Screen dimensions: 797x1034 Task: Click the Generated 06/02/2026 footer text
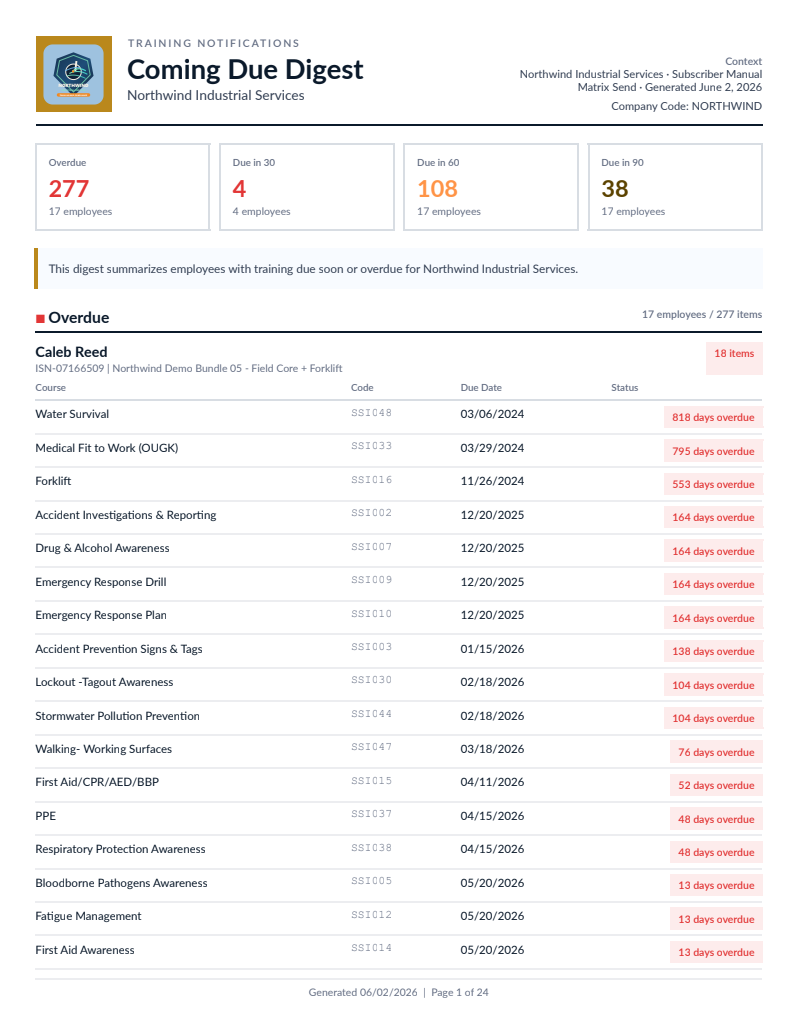(363, 992)
